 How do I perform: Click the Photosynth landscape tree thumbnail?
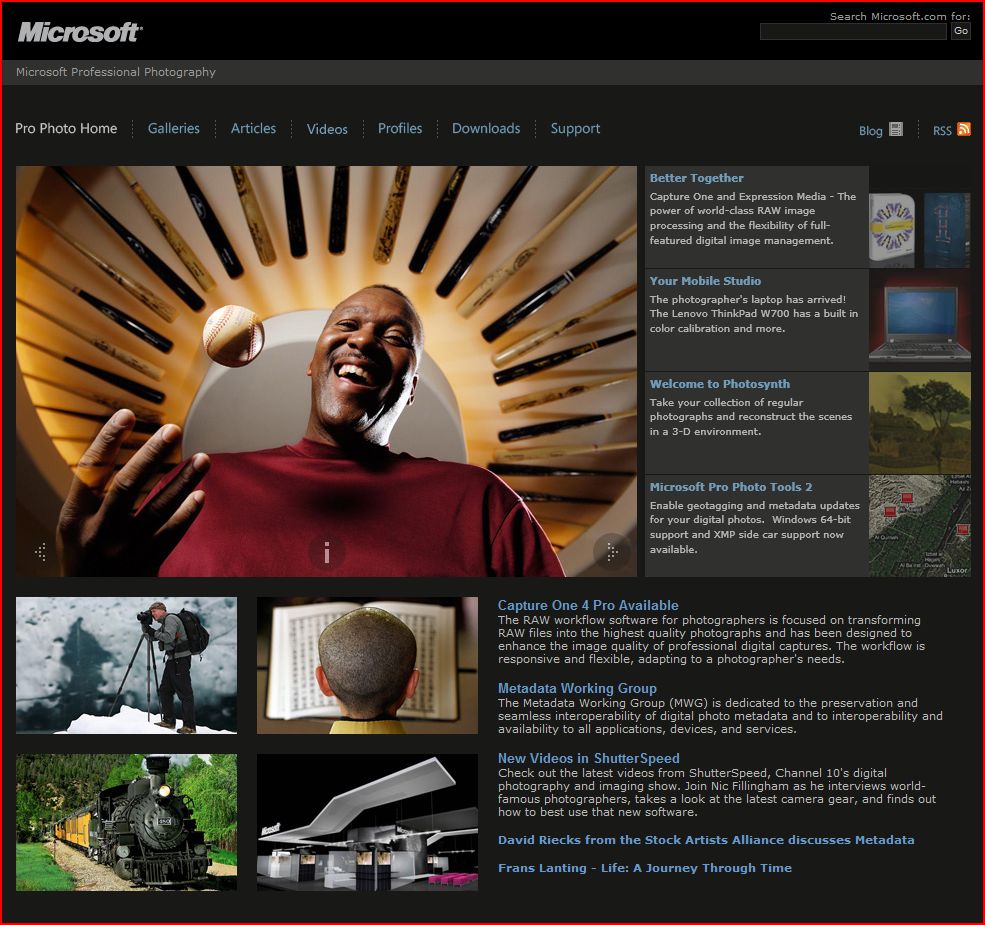920,423
